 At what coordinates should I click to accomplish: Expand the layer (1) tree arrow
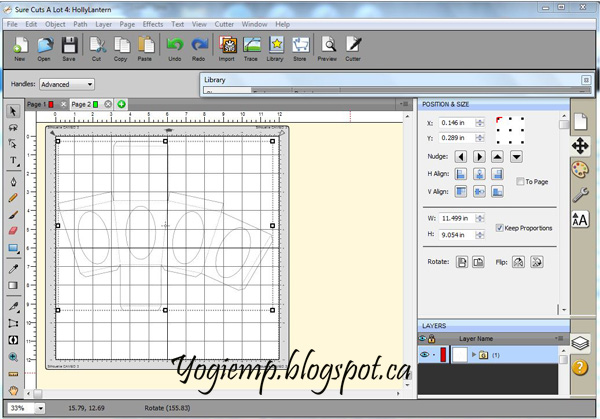coord(474,355)
